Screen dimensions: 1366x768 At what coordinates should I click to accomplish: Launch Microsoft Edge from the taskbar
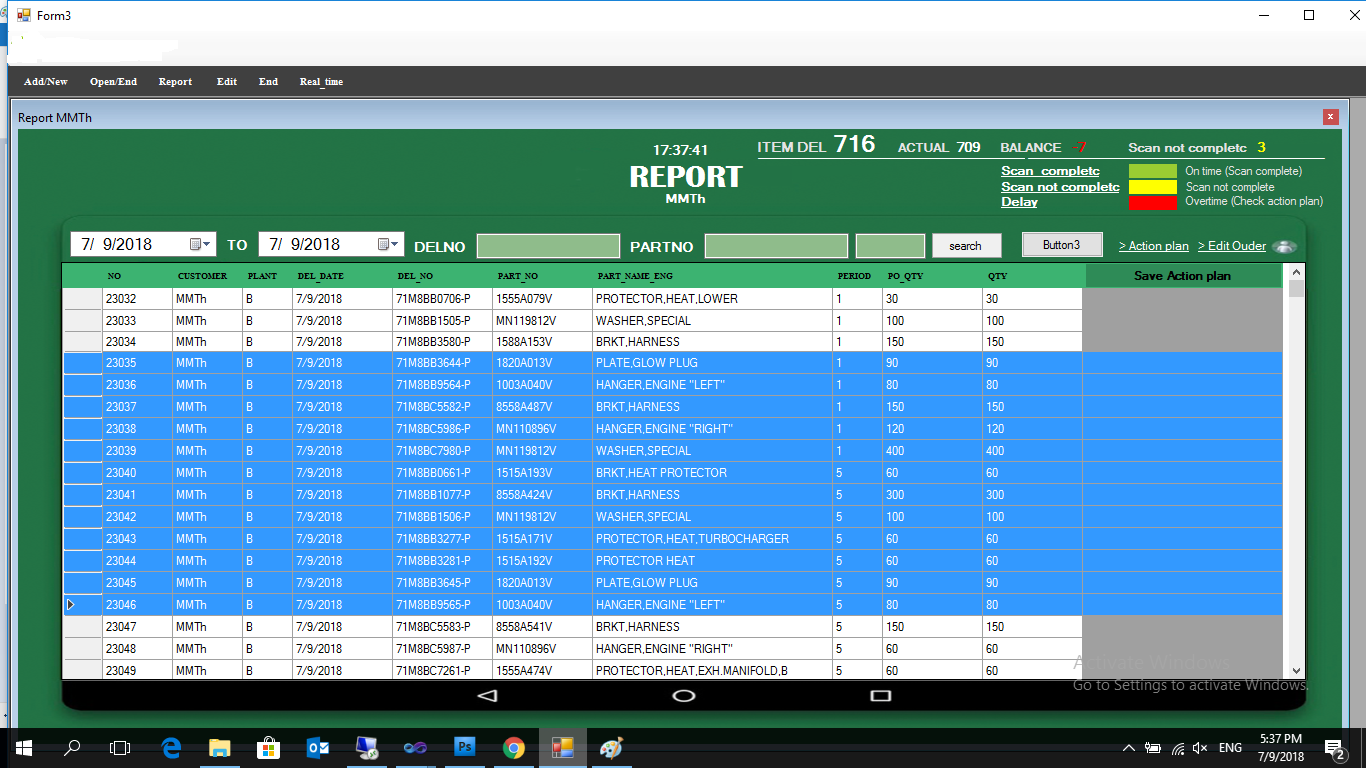pos(171,748)
